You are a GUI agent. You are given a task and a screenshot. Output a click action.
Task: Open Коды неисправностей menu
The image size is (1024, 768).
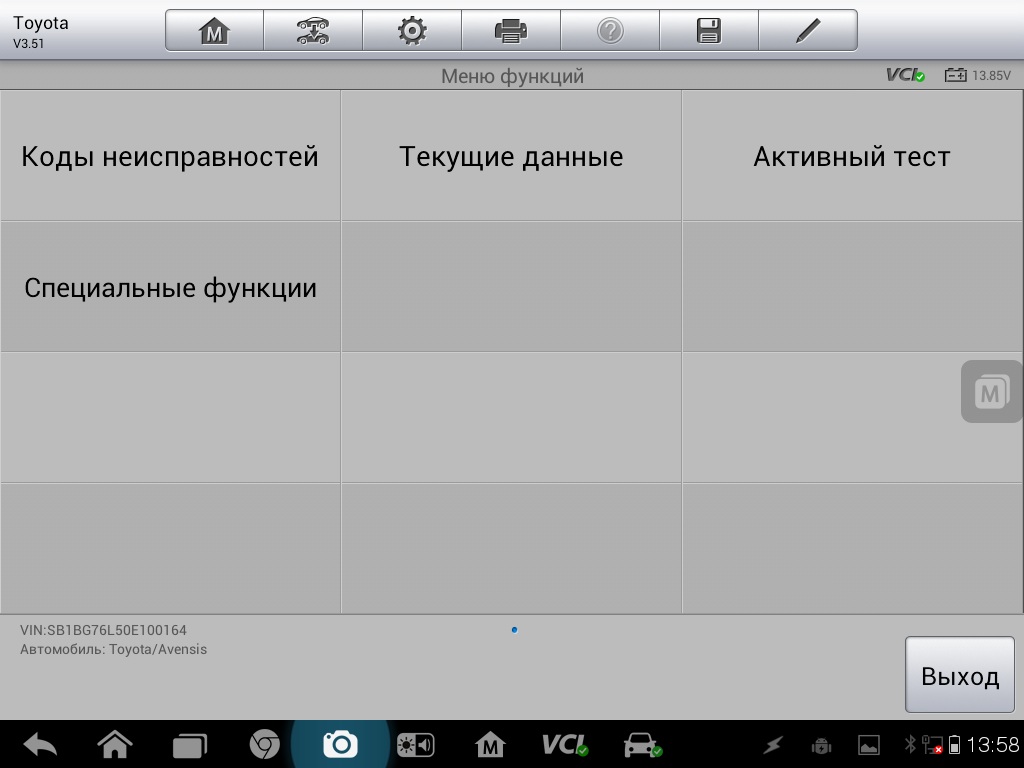pyautogui.click(x=170, y=156)
